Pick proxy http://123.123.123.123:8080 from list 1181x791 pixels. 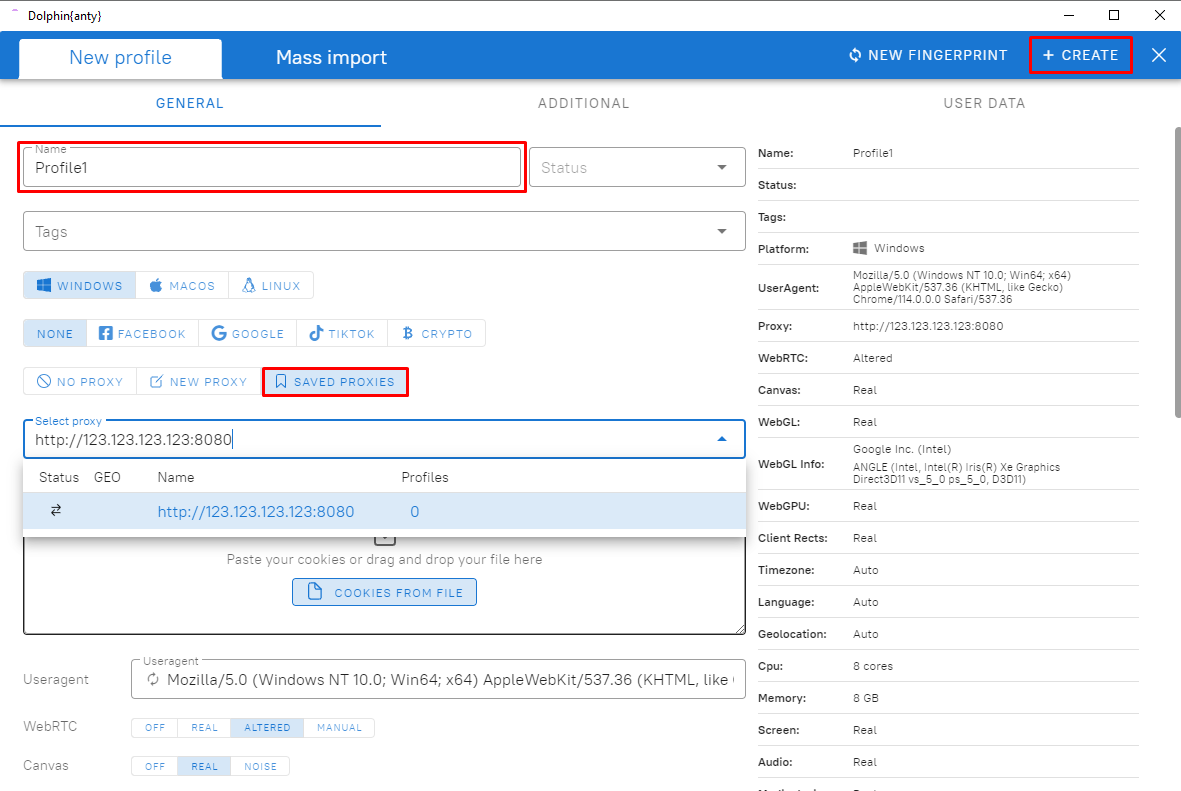(x=384, y=511)
